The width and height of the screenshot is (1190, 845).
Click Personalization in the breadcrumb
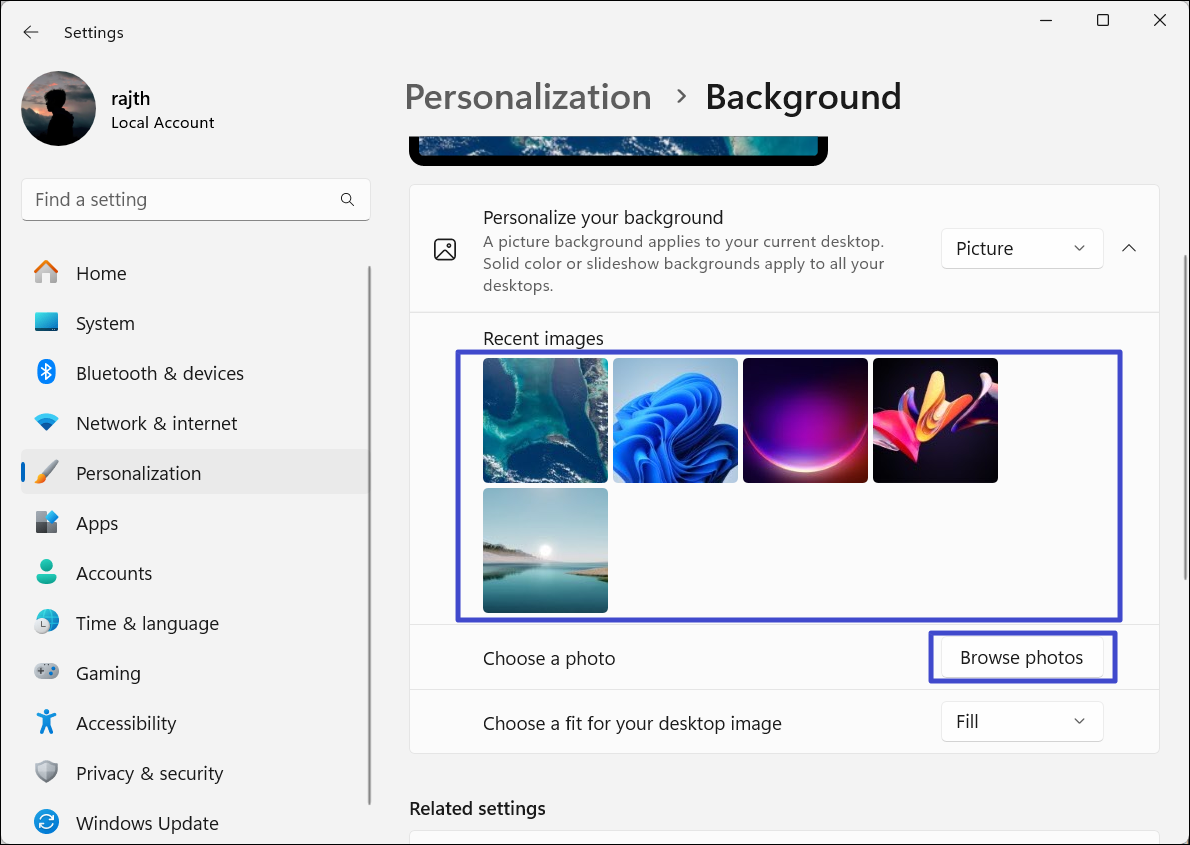tap(528, 97)
